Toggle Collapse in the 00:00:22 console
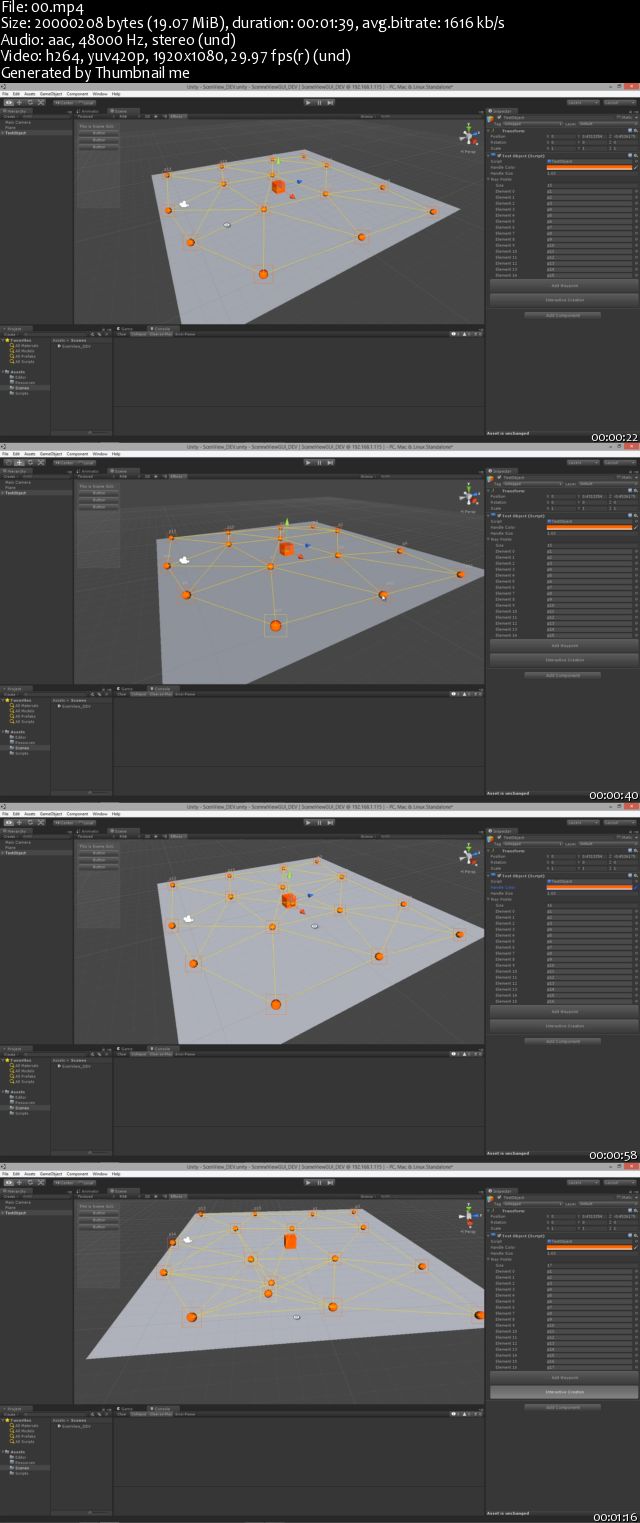The height and width of the screenshot is (1523, 640). point(138,334)
